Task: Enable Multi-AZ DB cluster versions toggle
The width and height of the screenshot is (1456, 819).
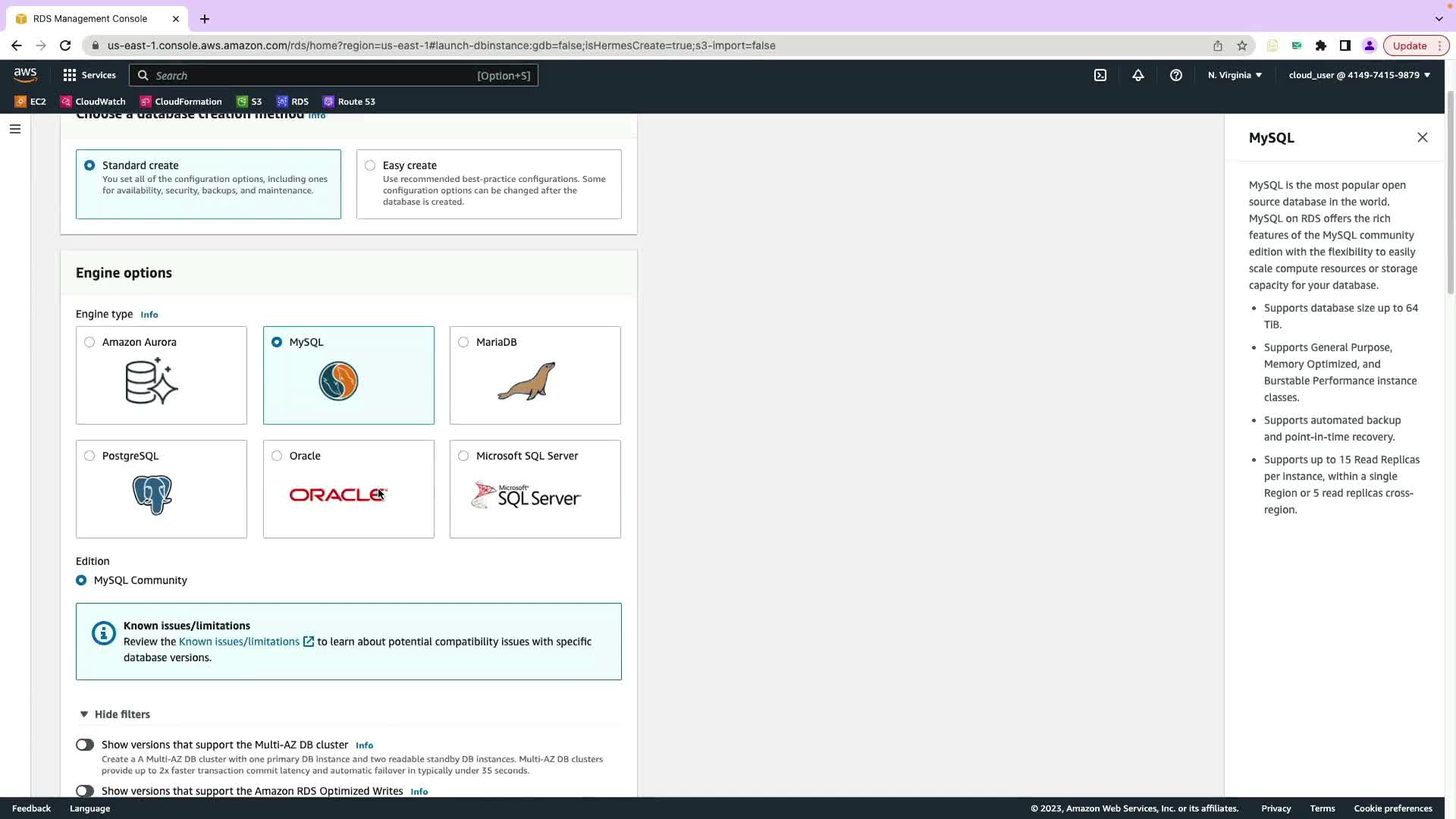Action: [85, 745]
